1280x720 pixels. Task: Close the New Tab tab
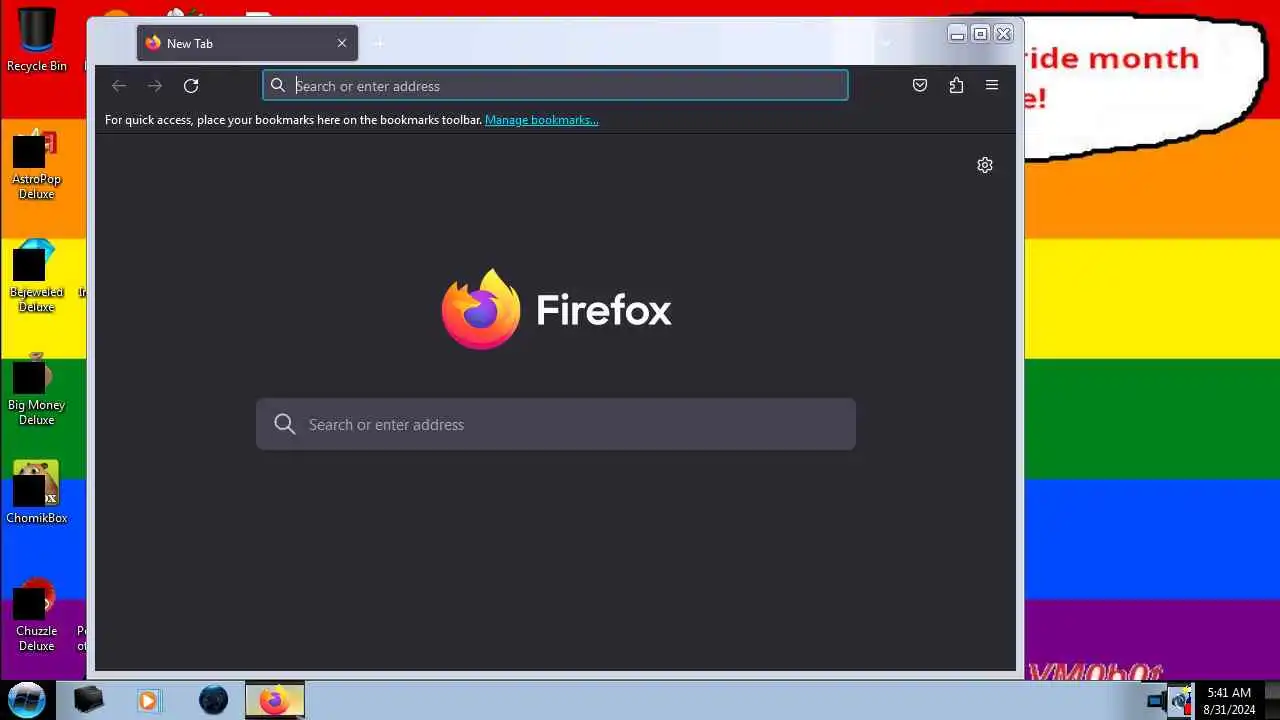pos(342,43)
